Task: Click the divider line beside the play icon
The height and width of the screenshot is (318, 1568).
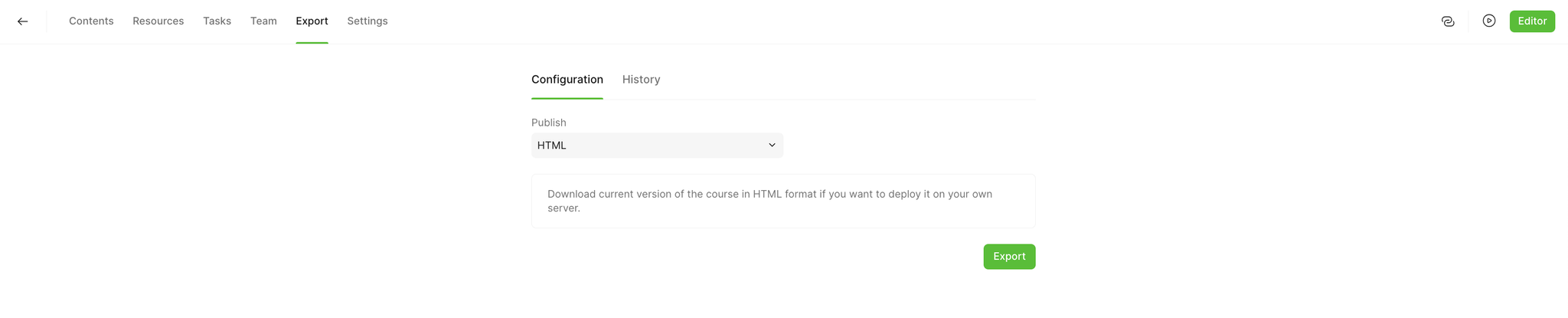Action: tap(1468, 21)
